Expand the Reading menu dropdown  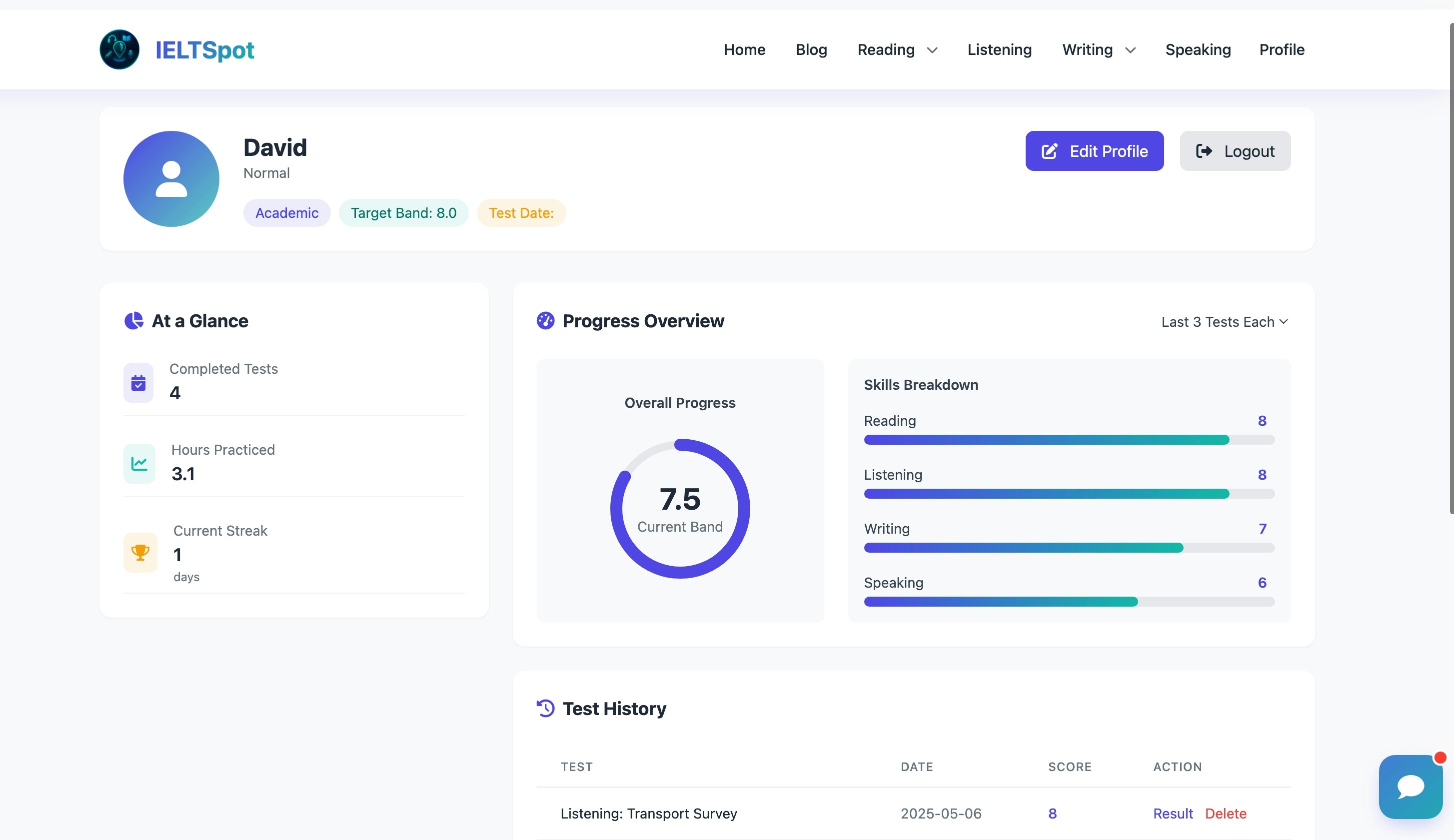pyautogui.click(x=897, y=49)
